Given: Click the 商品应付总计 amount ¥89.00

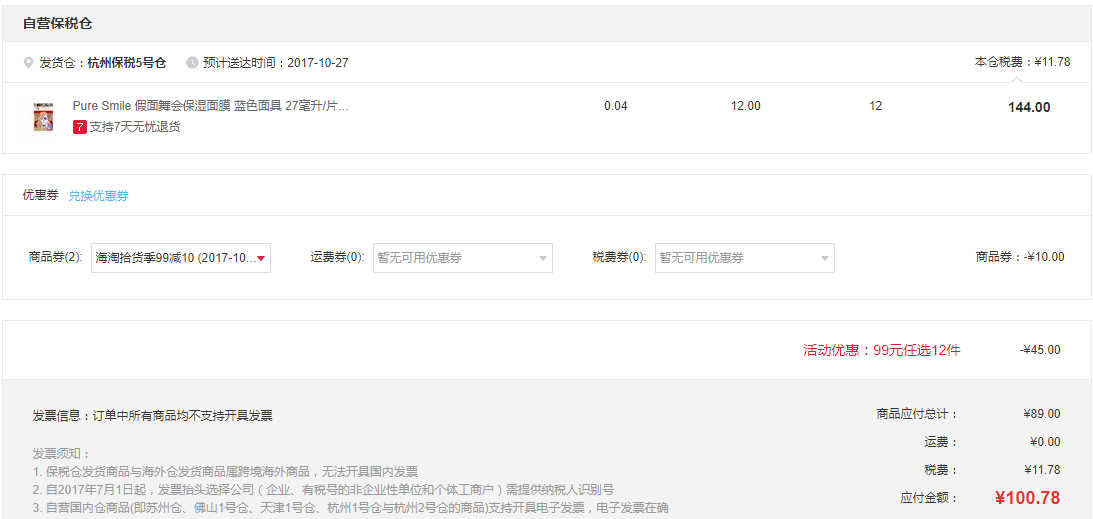Looking at the screenshot, I should [1041, 414].
